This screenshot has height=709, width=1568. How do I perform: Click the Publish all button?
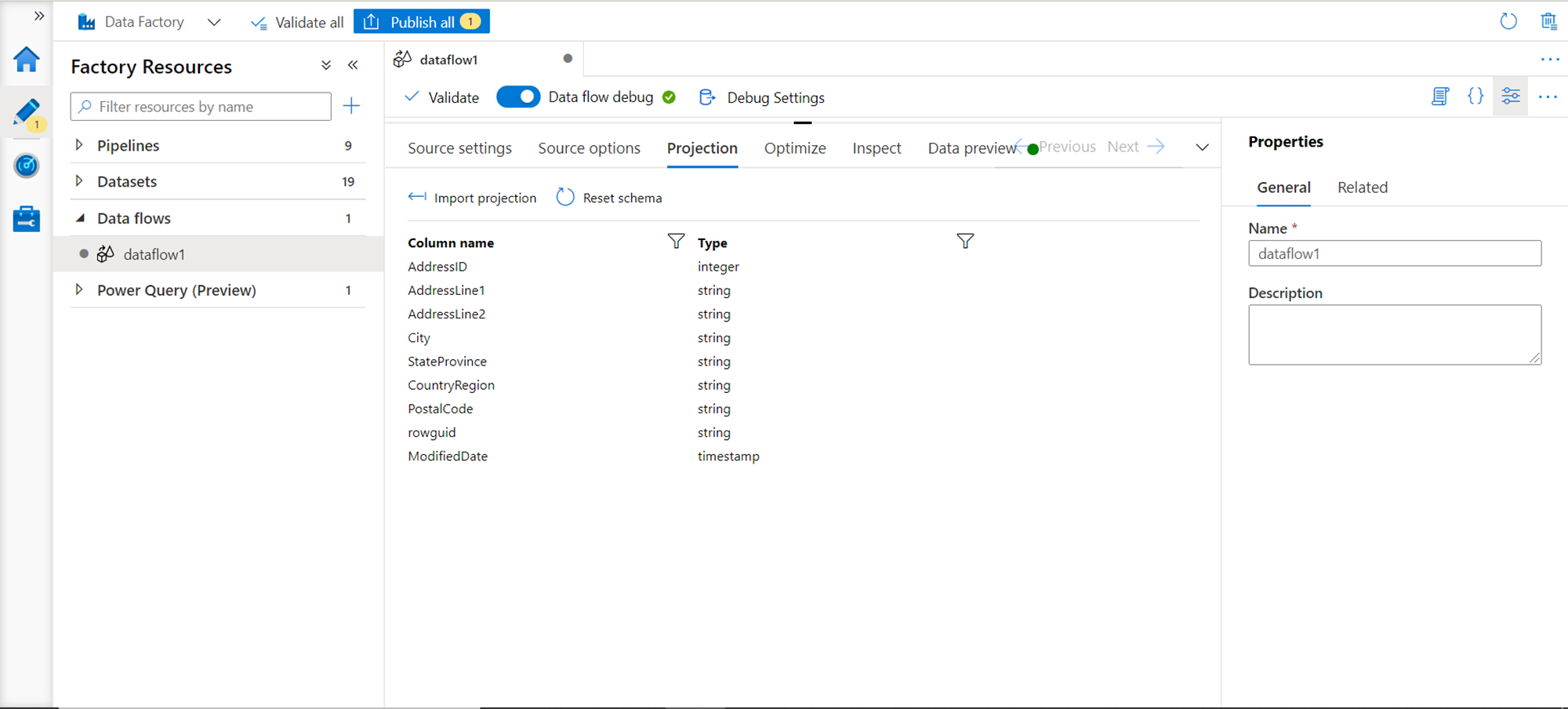coord(422,22)
